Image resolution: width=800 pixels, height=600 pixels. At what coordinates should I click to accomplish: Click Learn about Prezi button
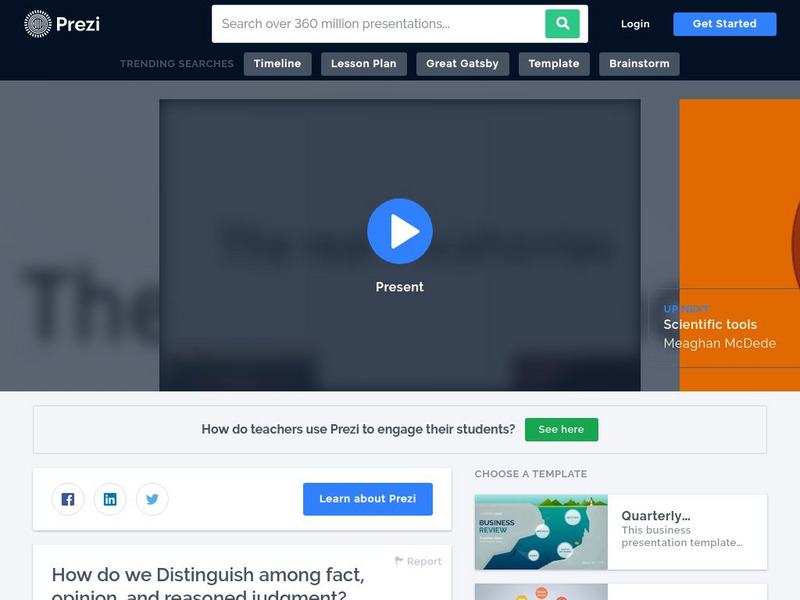pos(368,499)
